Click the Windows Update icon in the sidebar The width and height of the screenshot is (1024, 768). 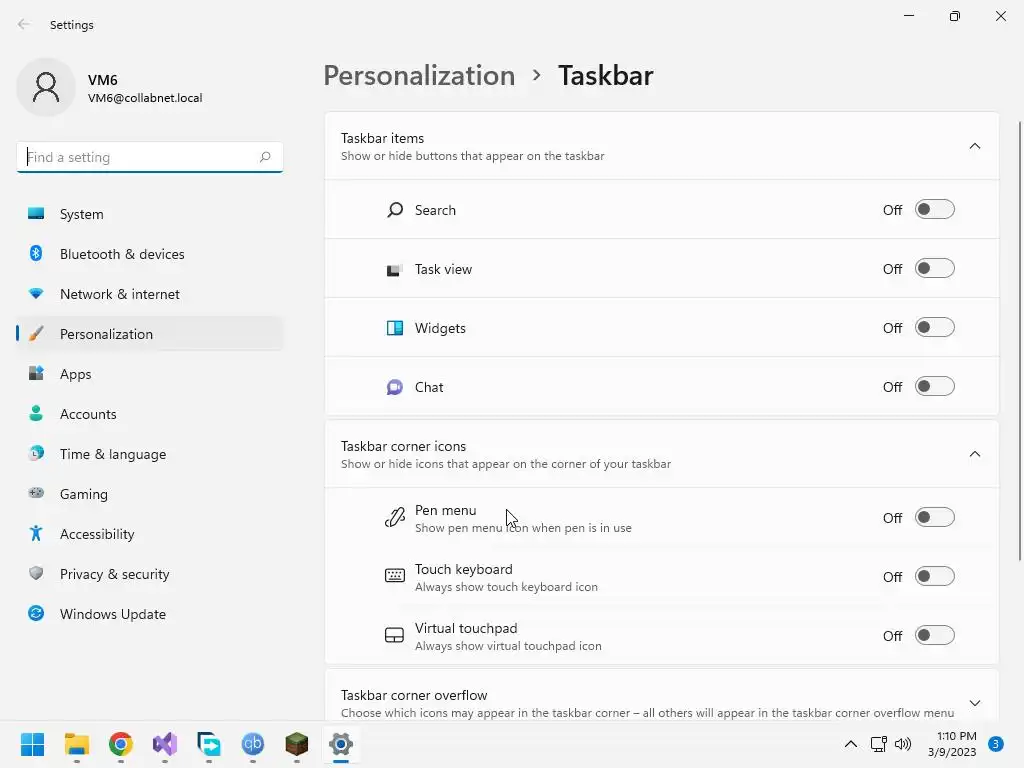pyautogui.click(x=36, y=613)
